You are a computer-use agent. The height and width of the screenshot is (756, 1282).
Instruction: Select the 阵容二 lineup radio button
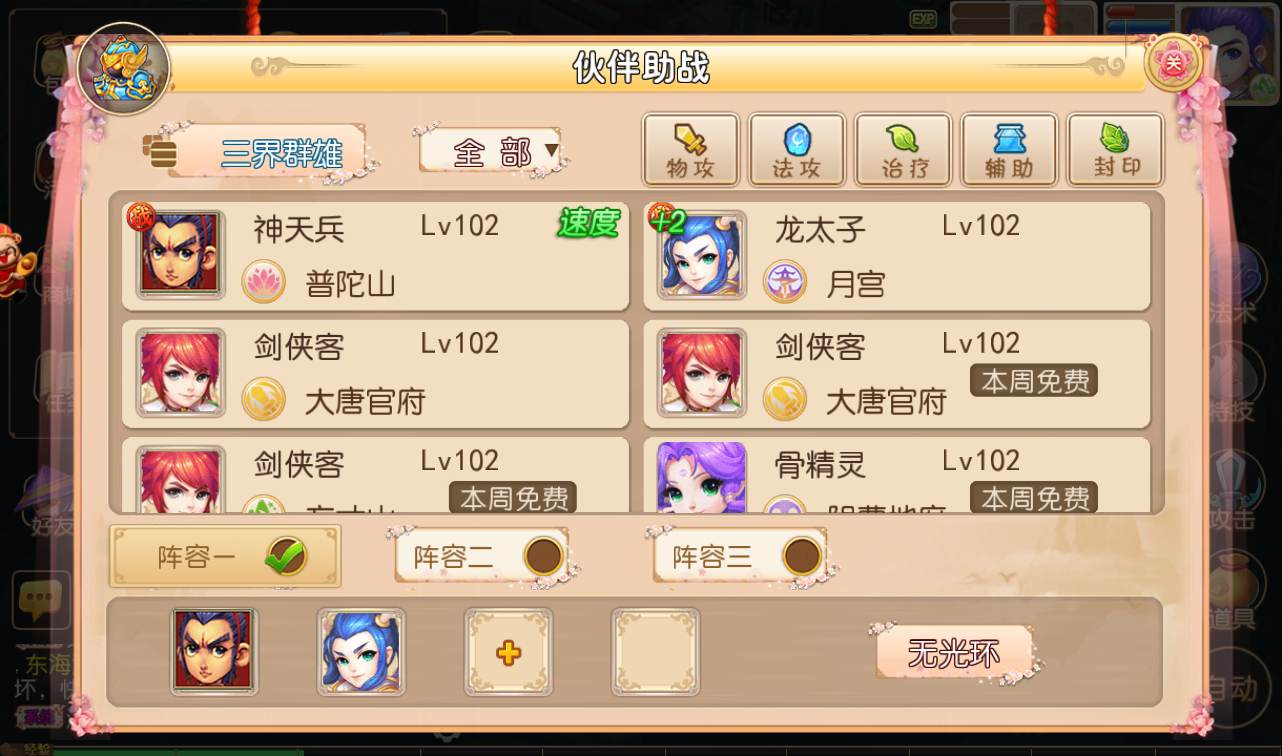pyautogui.click(x=544, y=557)
